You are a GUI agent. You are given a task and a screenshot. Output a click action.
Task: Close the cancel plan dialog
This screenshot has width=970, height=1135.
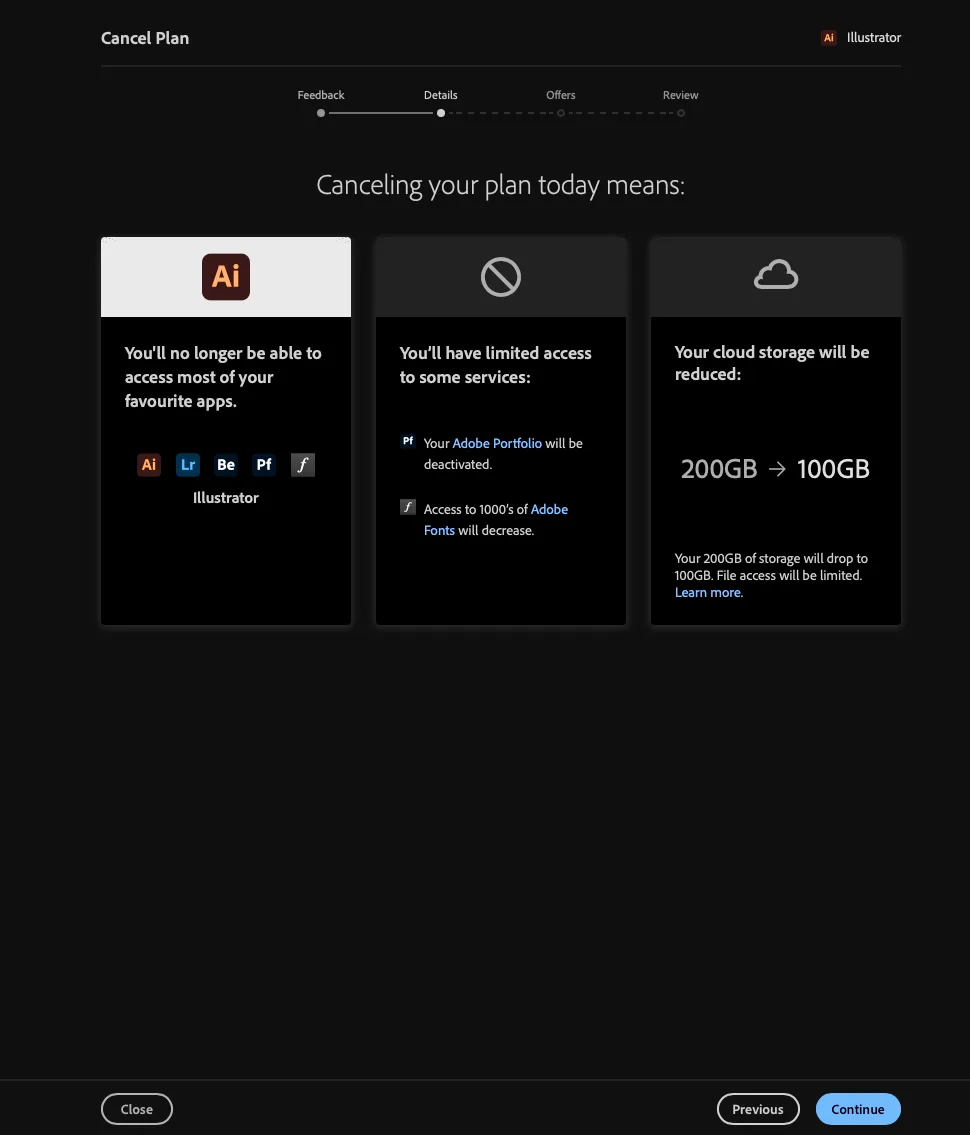tap(137, 1109)
